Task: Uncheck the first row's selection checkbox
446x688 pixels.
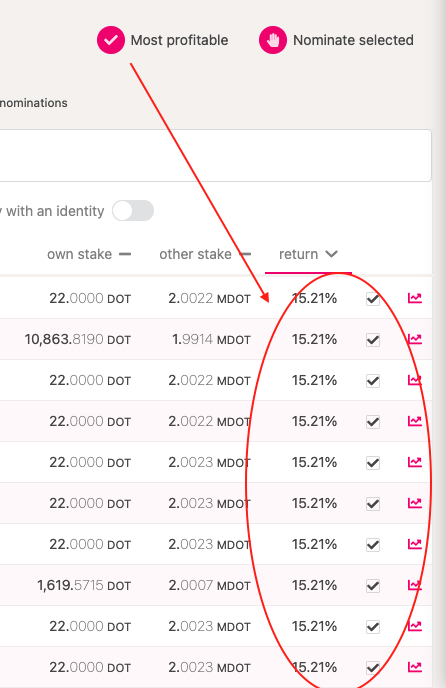Action: click(373, 299)
